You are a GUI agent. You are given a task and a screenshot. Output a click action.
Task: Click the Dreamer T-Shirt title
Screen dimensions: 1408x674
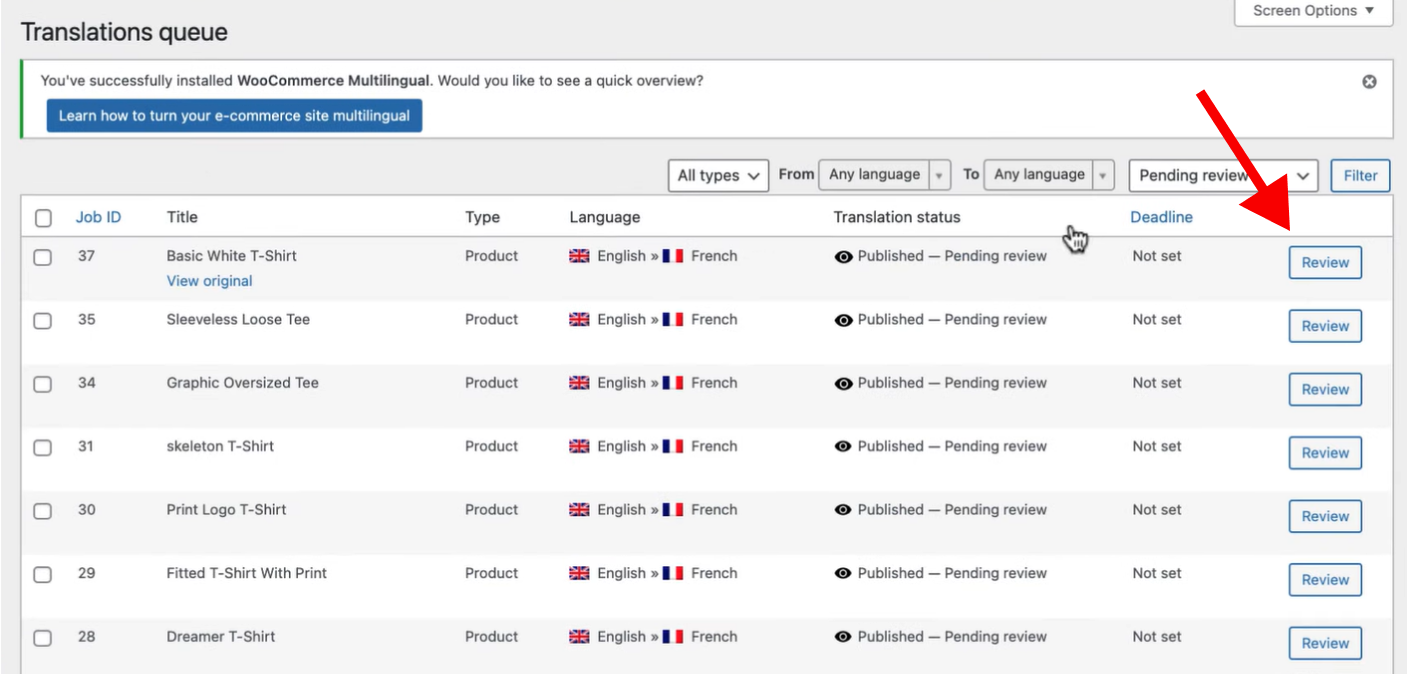221,637
